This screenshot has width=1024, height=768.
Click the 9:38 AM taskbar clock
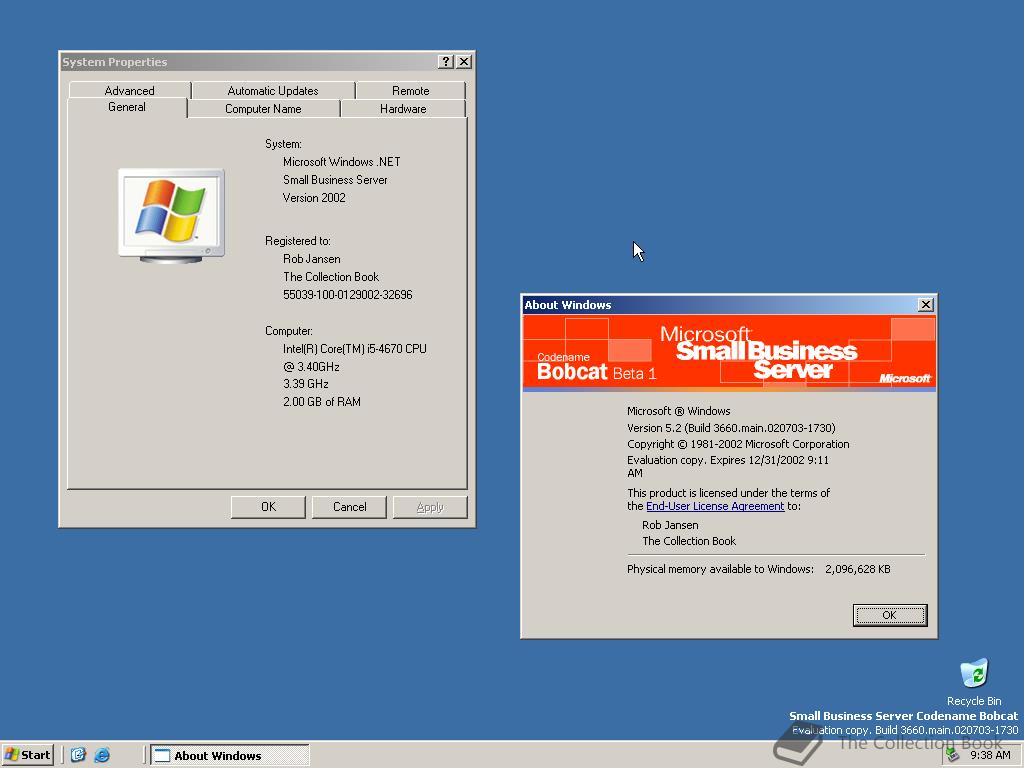(990, 755)
